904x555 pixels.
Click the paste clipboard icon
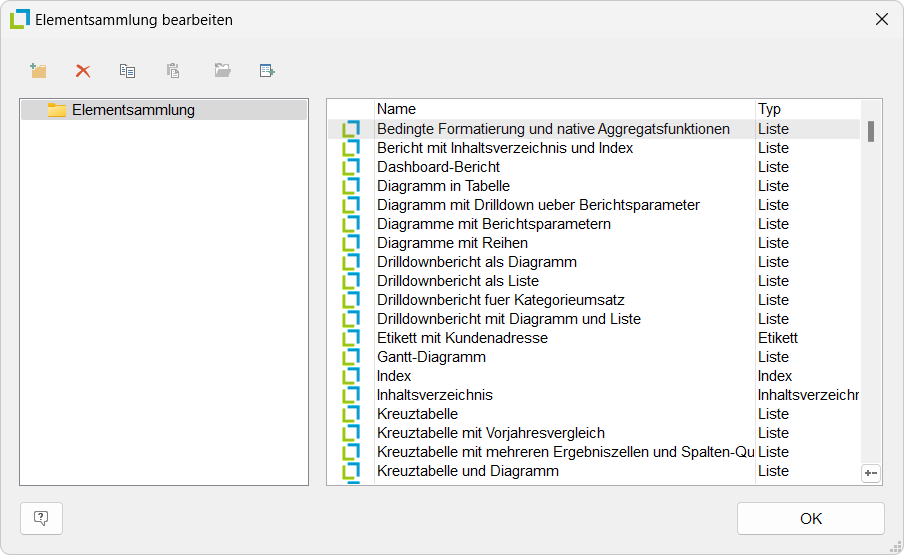click(x=173, y=71)
